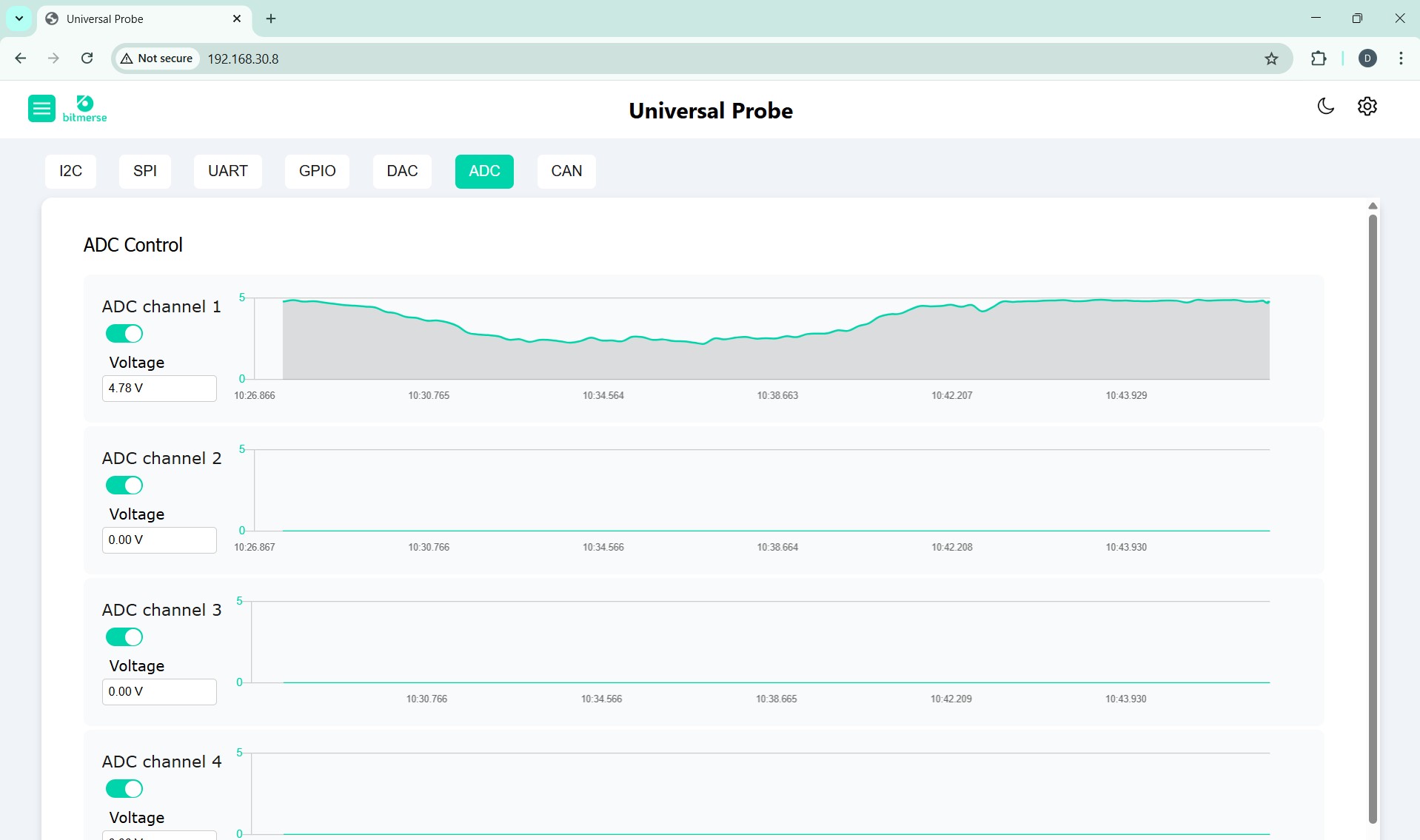The height and width of the screenshot is (840, 1420).
Task: Select the UART tab
Action: (227, 171)
